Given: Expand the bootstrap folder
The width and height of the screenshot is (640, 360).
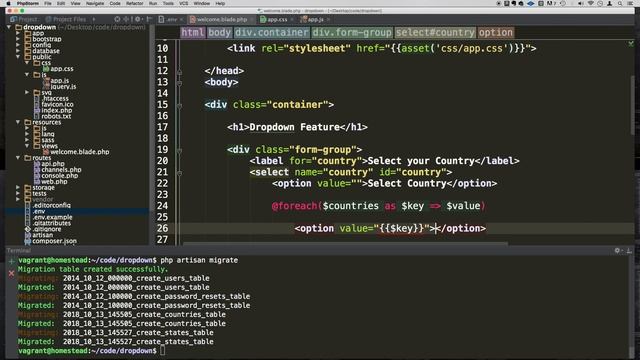Looking at the screenshot, I should (18, 39).
